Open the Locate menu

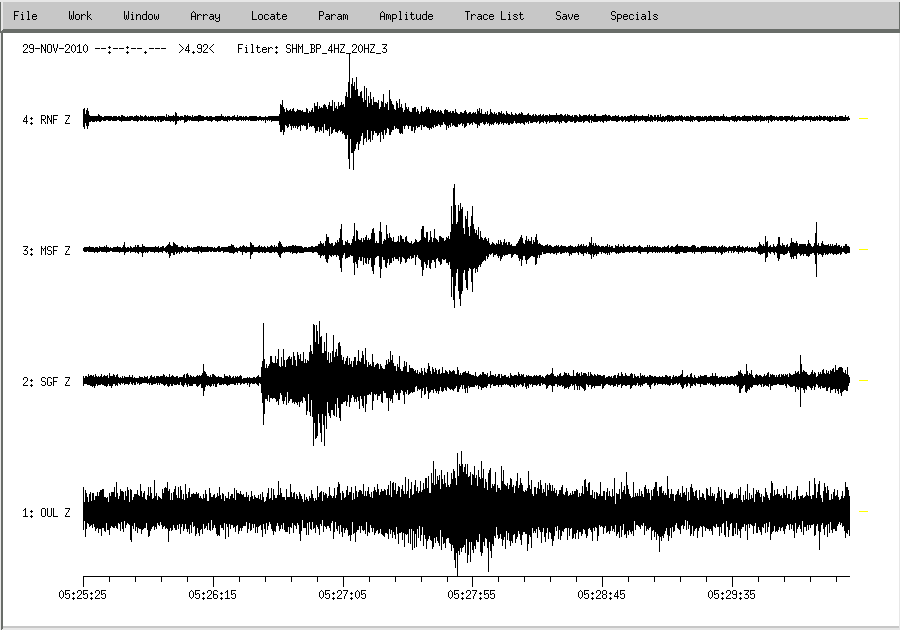[x=269, y=16]
